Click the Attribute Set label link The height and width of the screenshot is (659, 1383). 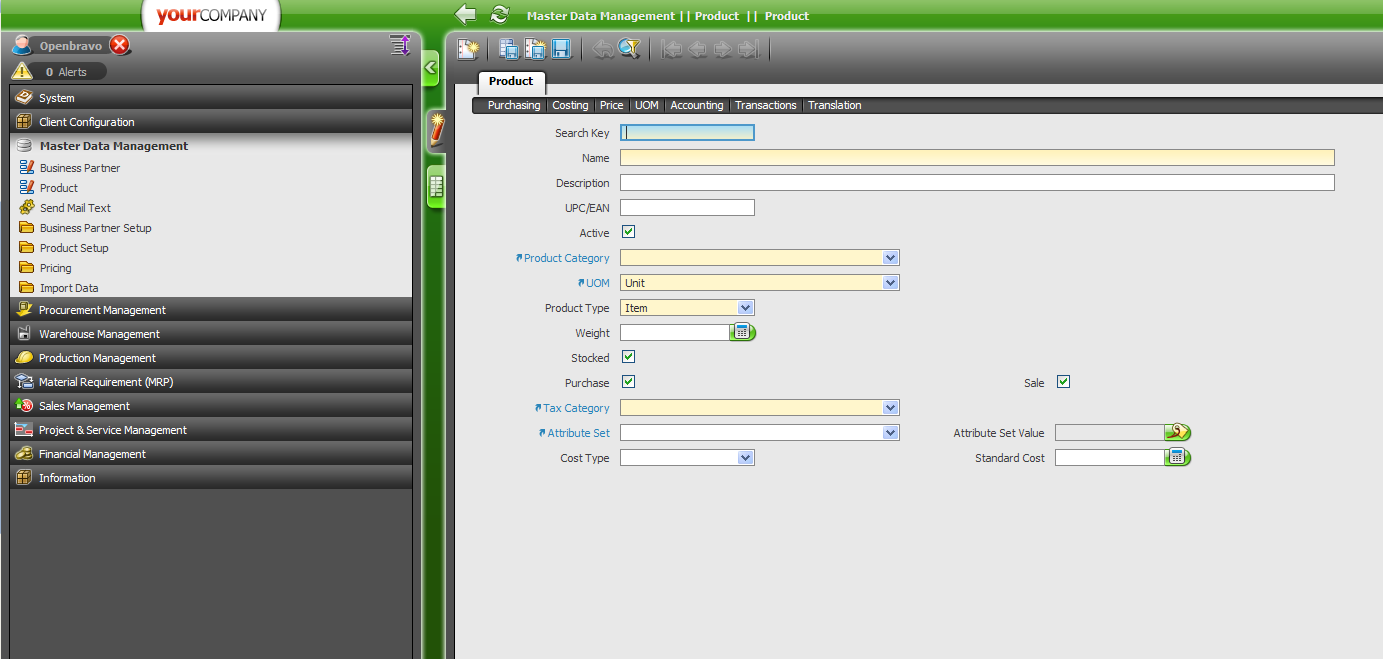click(578, 433)
